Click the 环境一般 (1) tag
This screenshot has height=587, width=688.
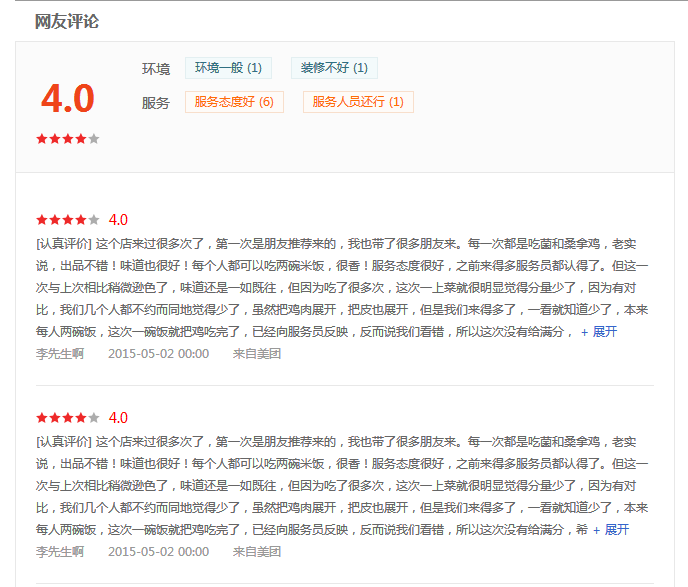coord(228,68)
